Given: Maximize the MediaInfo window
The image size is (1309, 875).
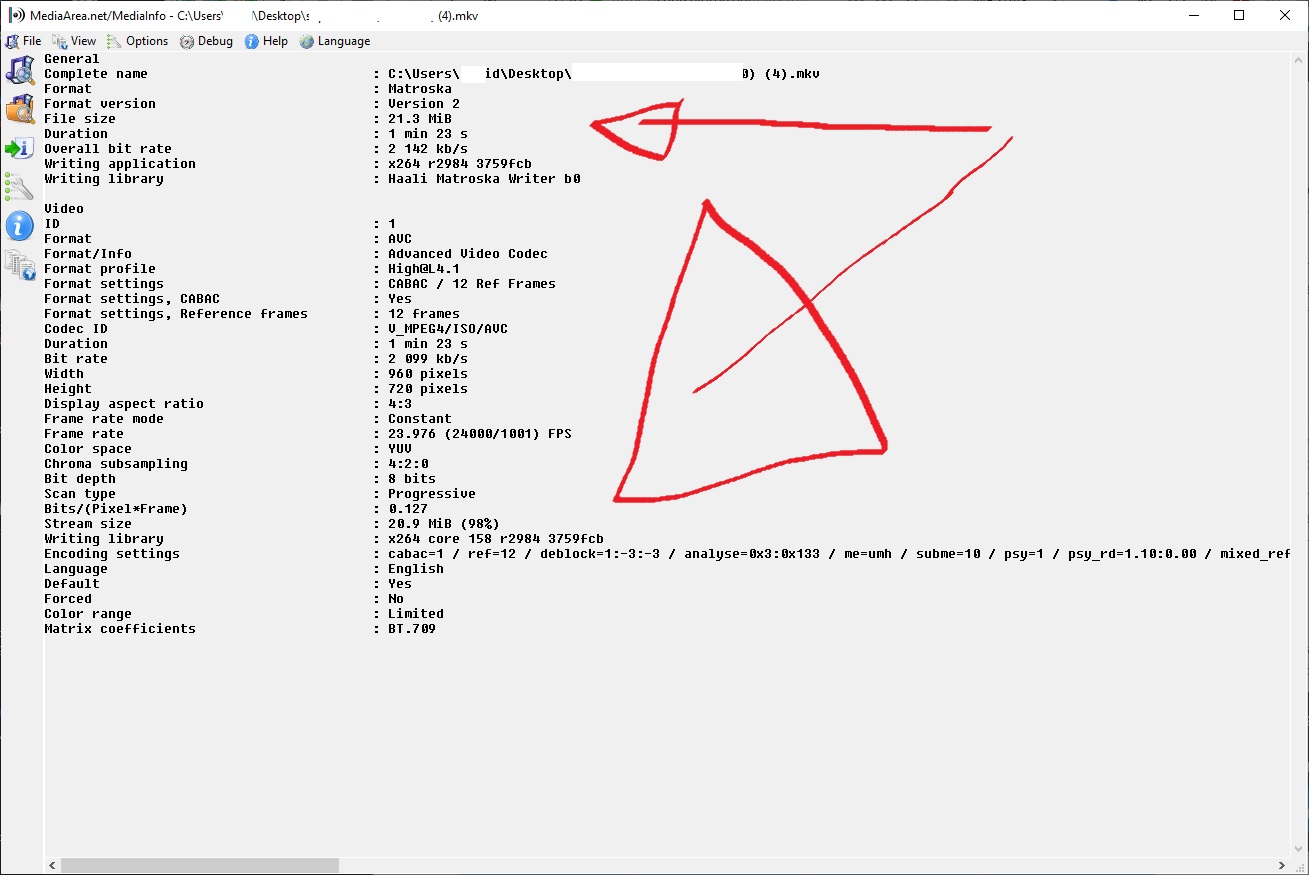Looking at the screenshot, I should click(1239, 15).
